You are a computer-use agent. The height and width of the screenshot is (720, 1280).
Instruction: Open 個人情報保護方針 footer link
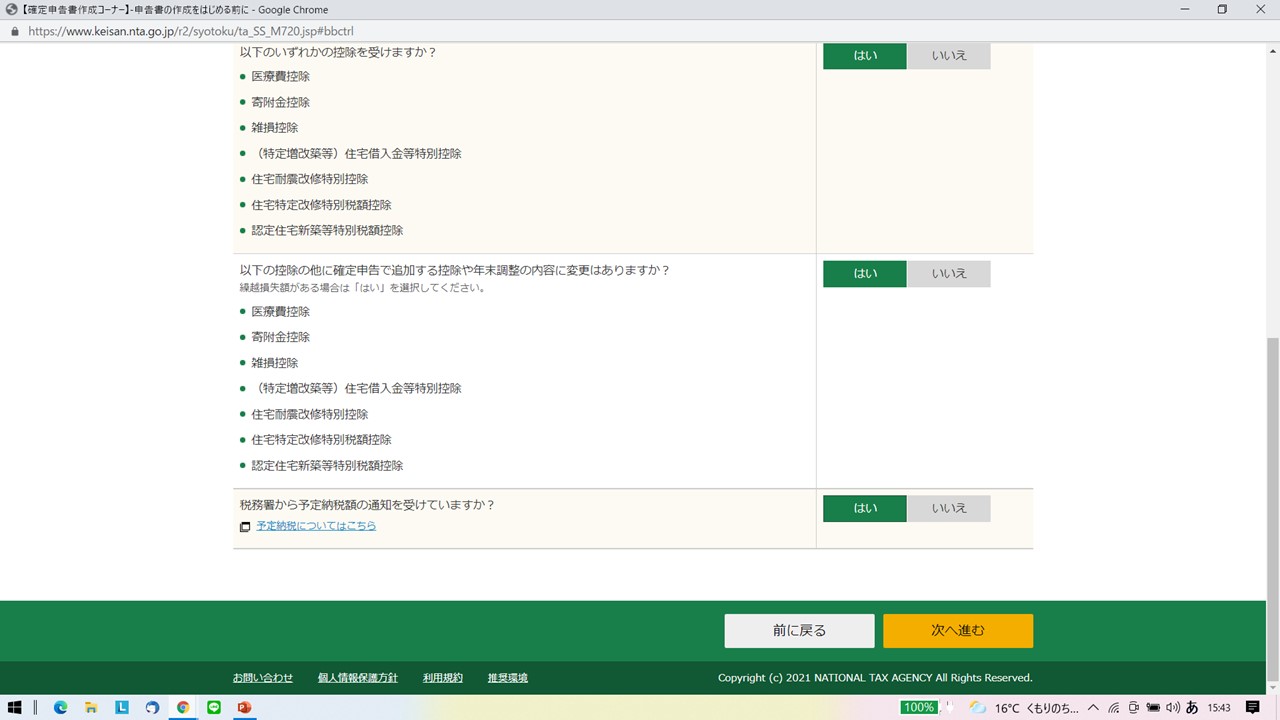tap(358, 678)
